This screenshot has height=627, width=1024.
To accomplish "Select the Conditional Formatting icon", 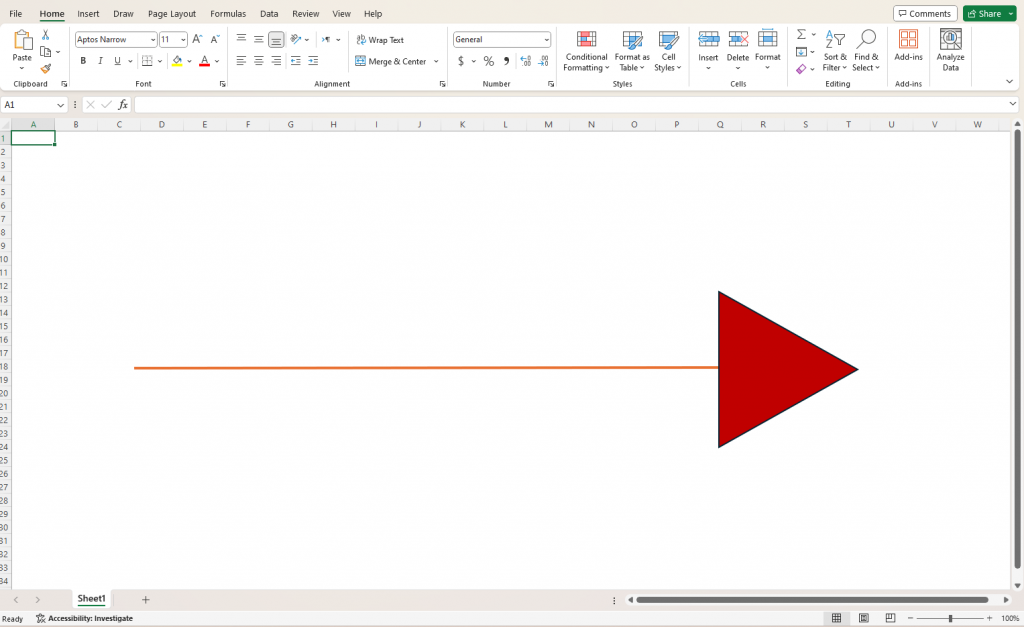I will (586, 40).
